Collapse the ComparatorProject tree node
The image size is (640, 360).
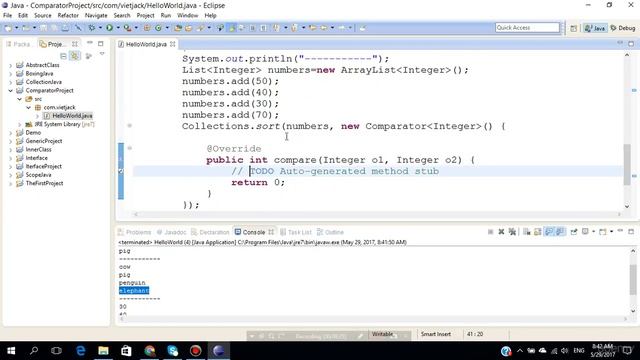tap(11, 91)
